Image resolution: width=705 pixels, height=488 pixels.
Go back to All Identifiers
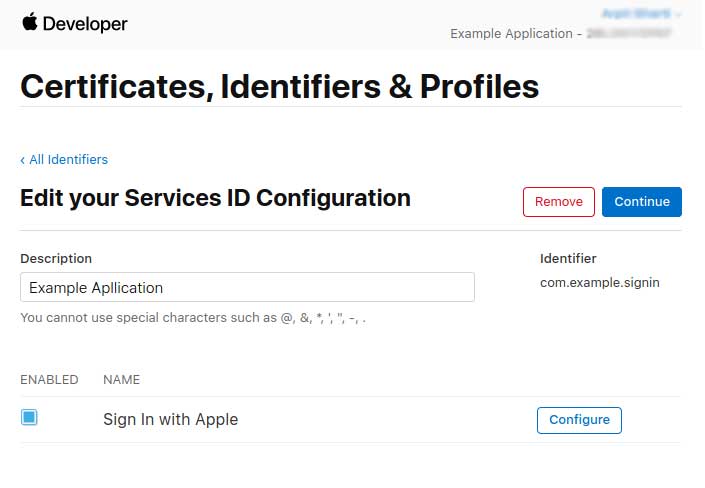(x=68, y=160)
